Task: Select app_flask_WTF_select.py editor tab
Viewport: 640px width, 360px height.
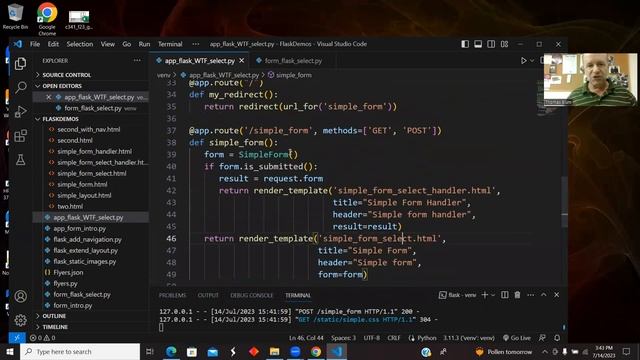Action: [x=199, y=61]
